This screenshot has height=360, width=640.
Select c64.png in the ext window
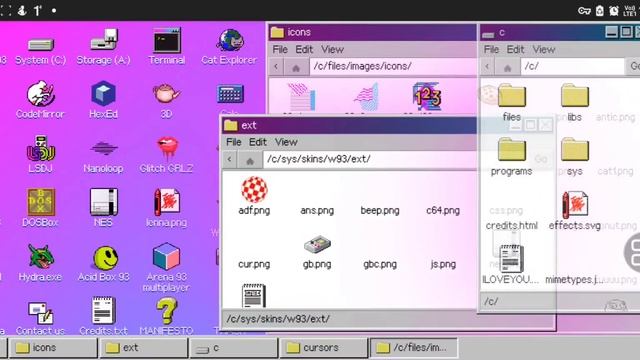(443, 211)
